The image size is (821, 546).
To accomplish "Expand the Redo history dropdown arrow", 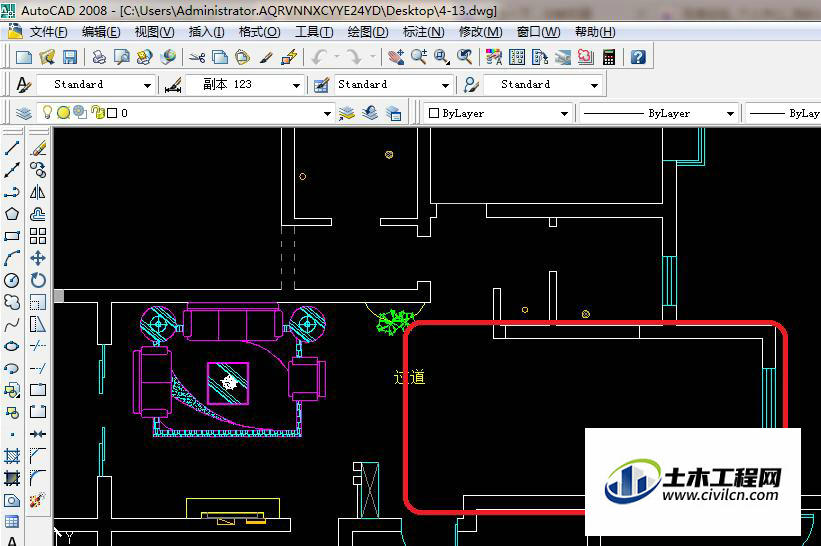I will point(372,56).
